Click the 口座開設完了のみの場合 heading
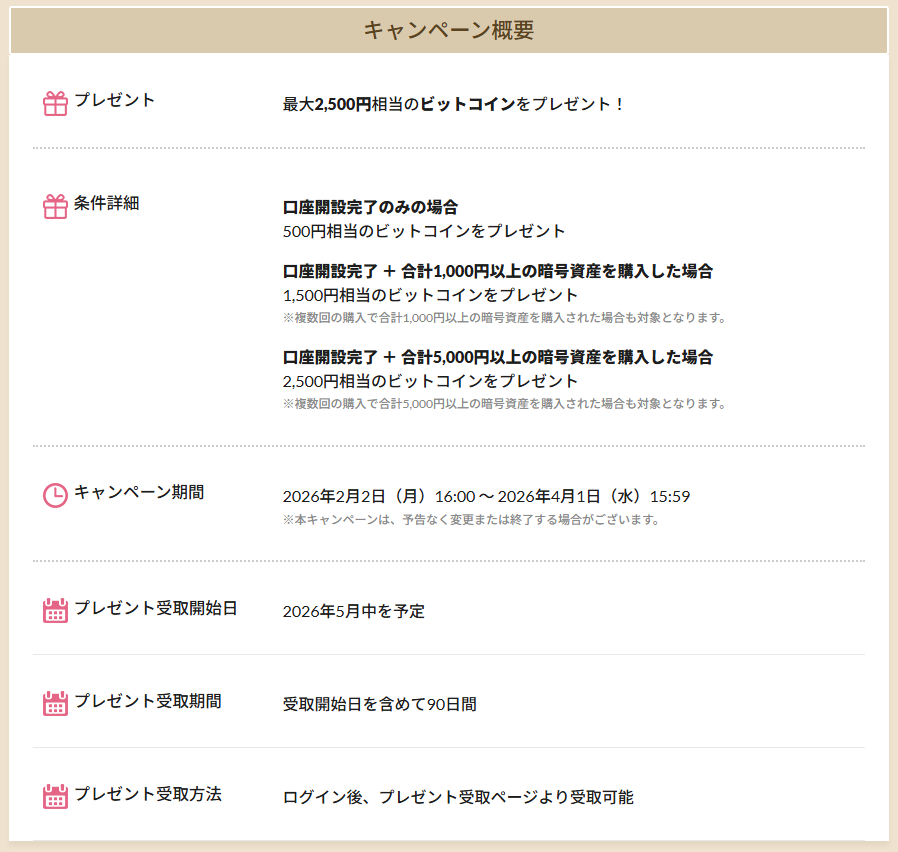Image resolution: width=898 pixels, height=852 pixels. point(370,207)
